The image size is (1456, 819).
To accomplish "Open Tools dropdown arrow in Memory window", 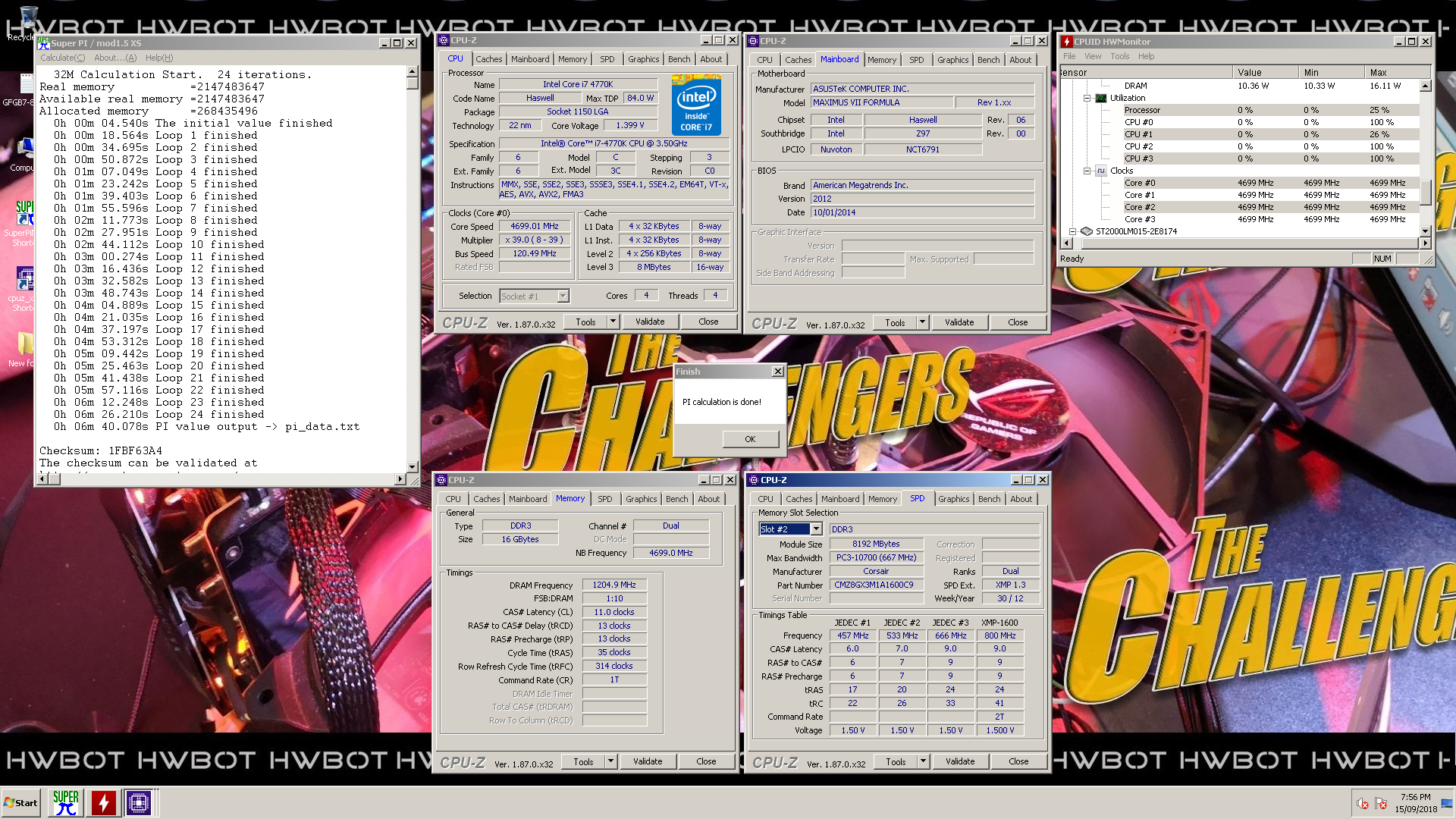I will point(610,761).
